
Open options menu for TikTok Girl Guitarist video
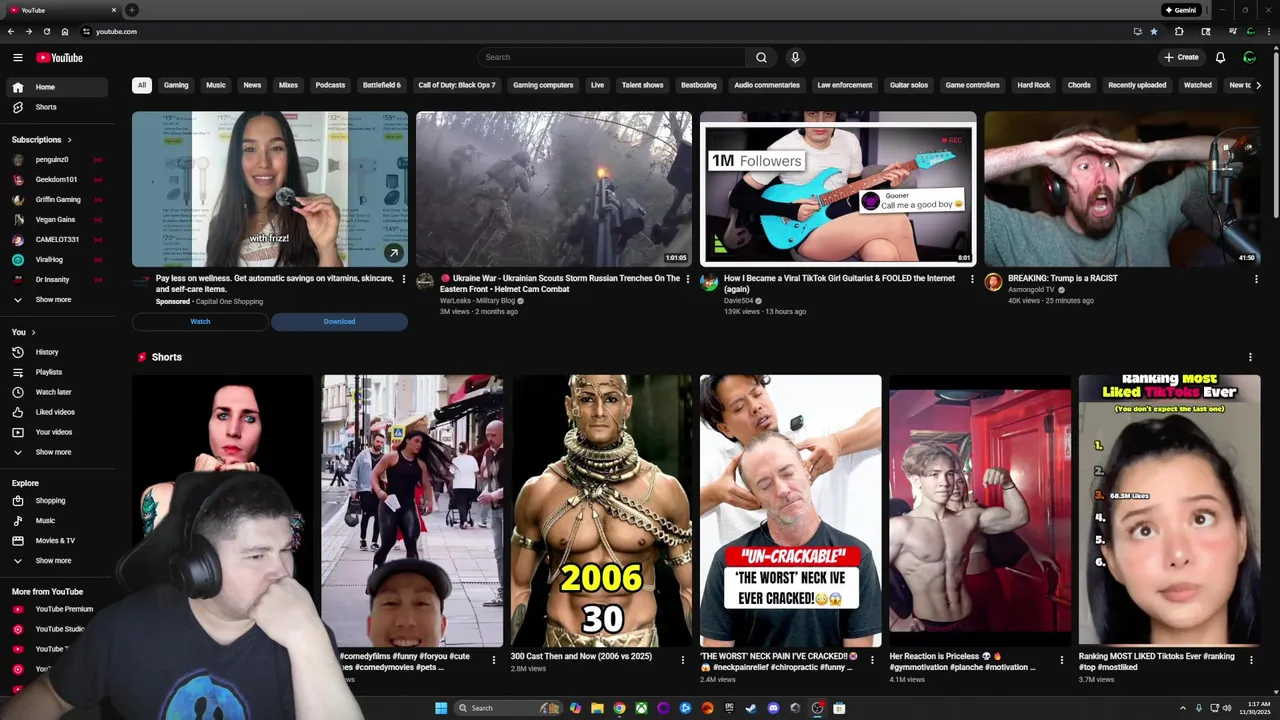[972, 279]
